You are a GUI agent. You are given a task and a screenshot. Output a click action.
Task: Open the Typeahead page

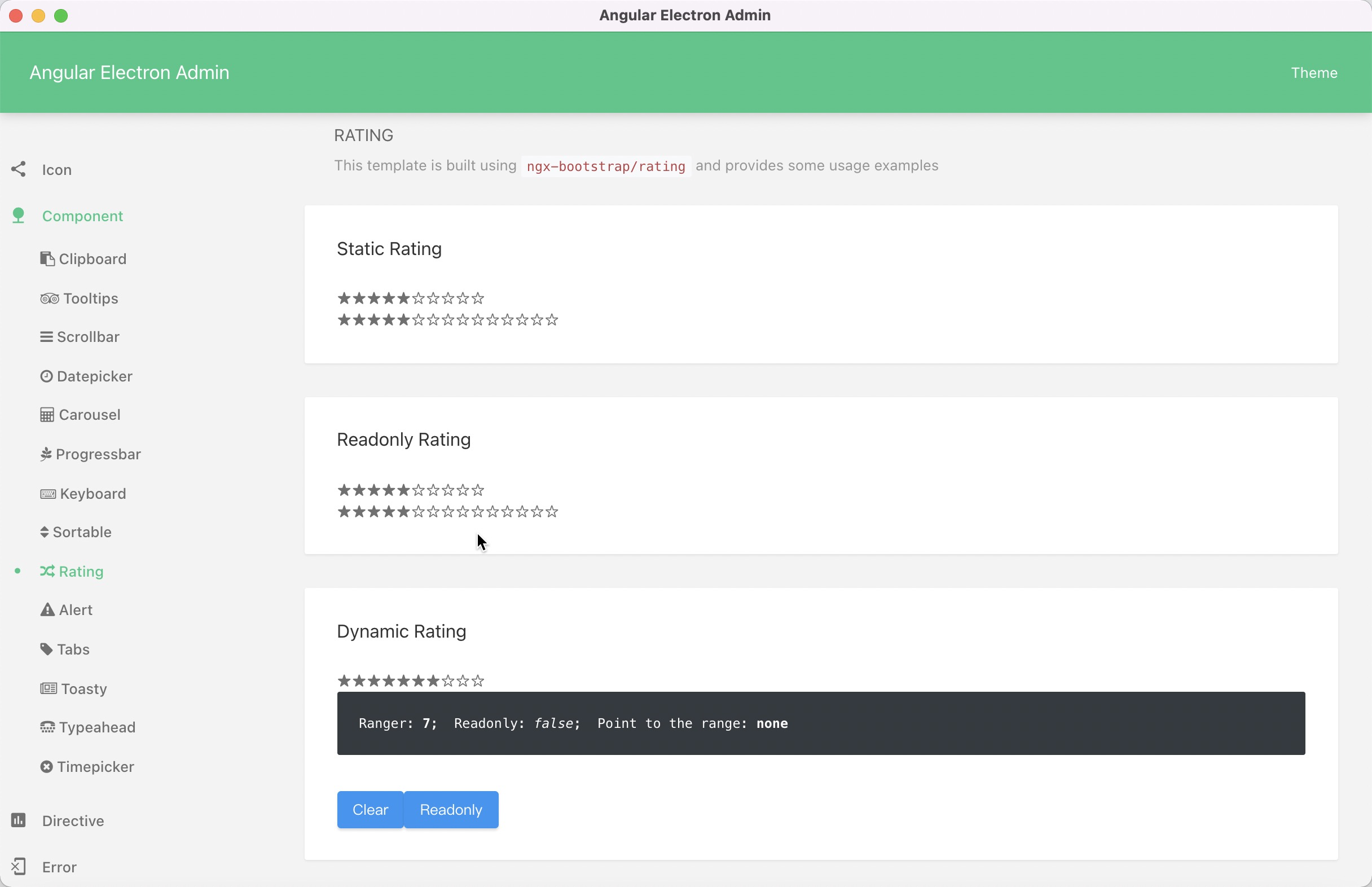pyautogui.click(x=97, y=727)
